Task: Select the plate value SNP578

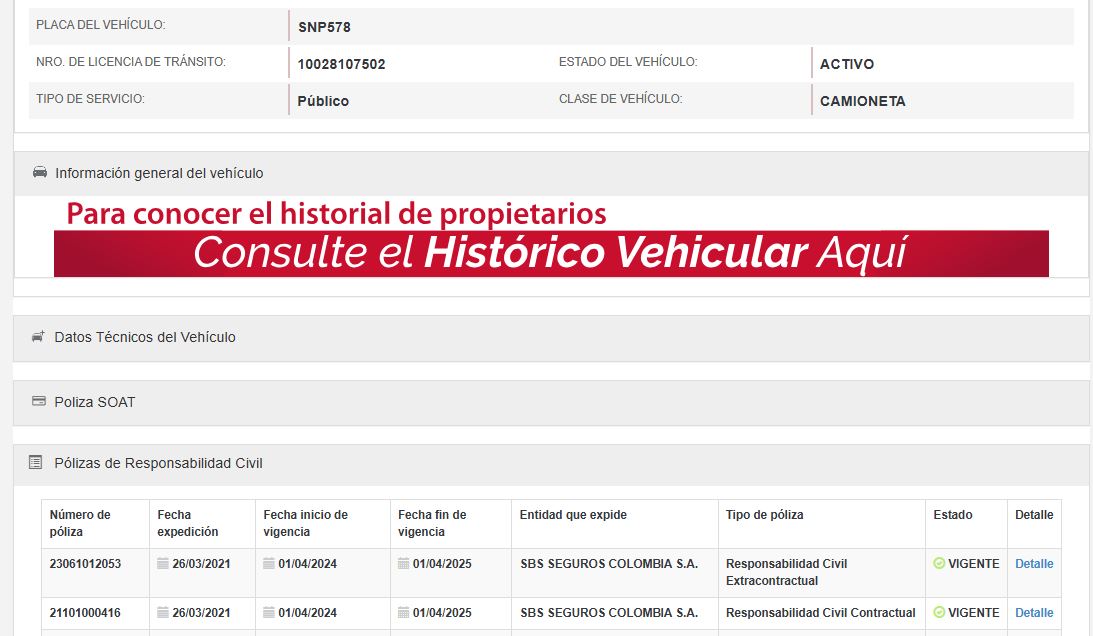Action: click(324, 27)
